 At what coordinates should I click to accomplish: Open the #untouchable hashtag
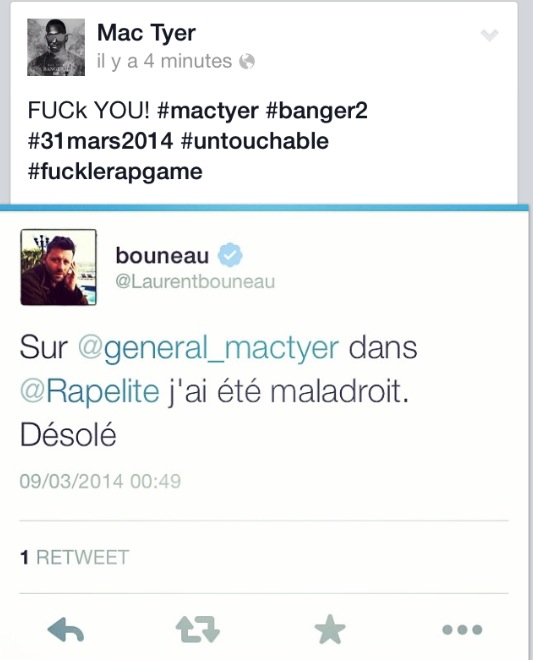point(254,141)
